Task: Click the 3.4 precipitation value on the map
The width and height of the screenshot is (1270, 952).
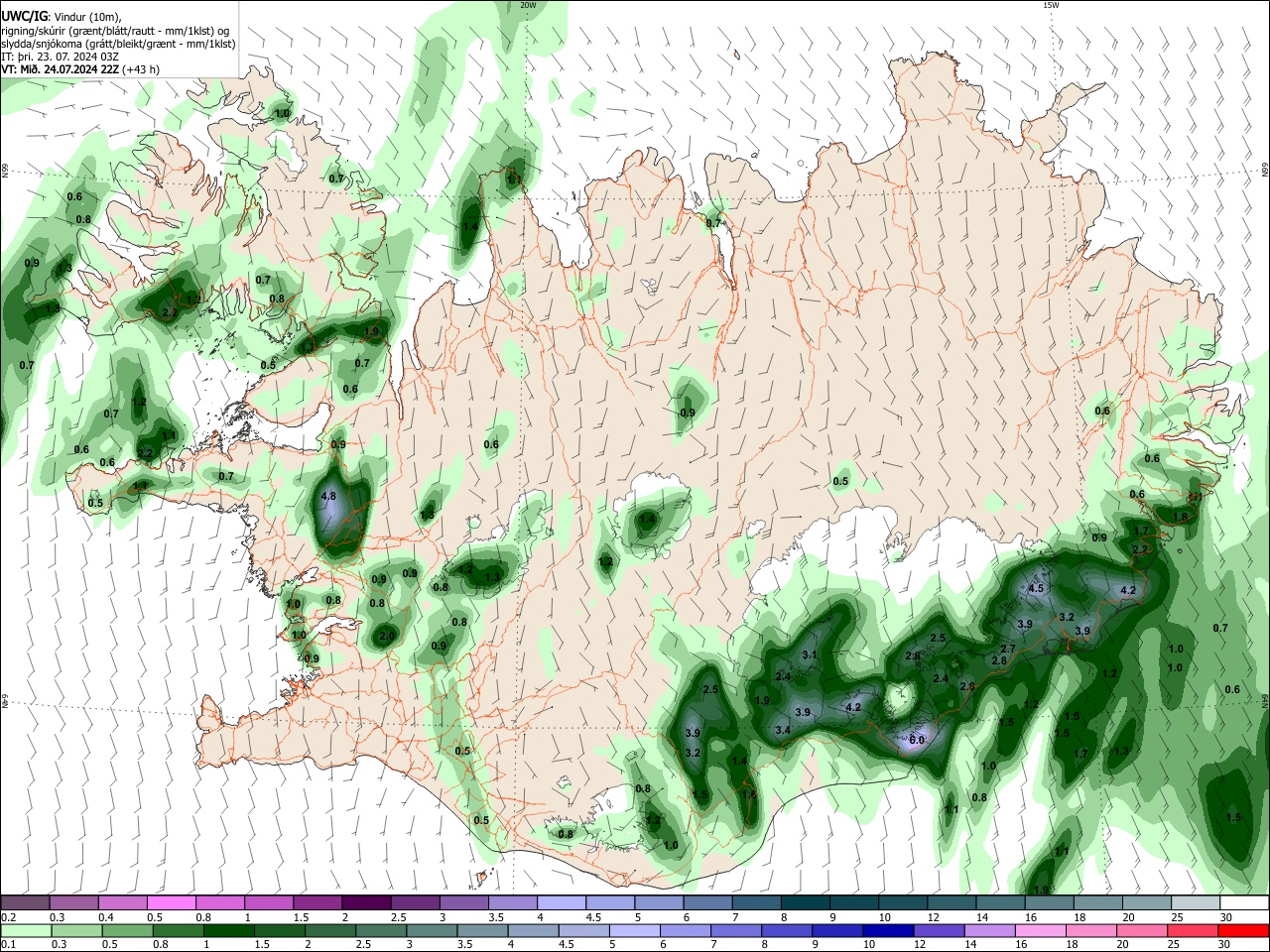Action: coord(782,730)
